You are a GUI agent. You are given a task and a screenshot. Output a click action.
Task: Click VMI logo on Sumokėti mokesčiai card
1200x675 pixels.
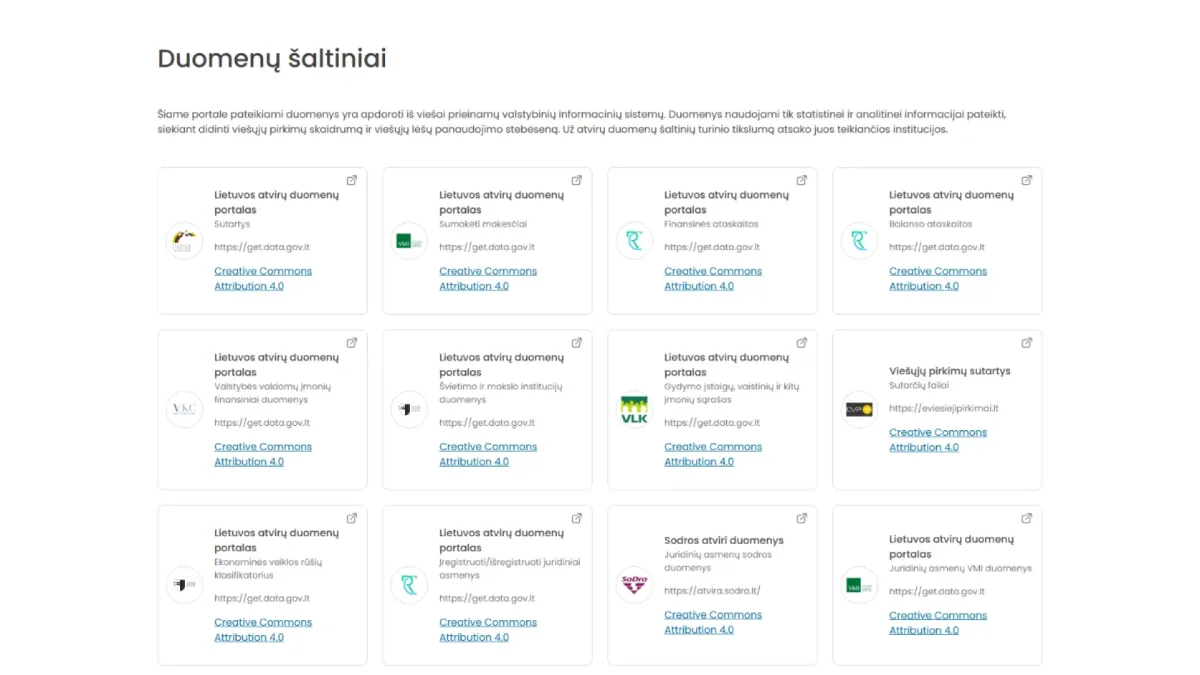coord(409,241)
